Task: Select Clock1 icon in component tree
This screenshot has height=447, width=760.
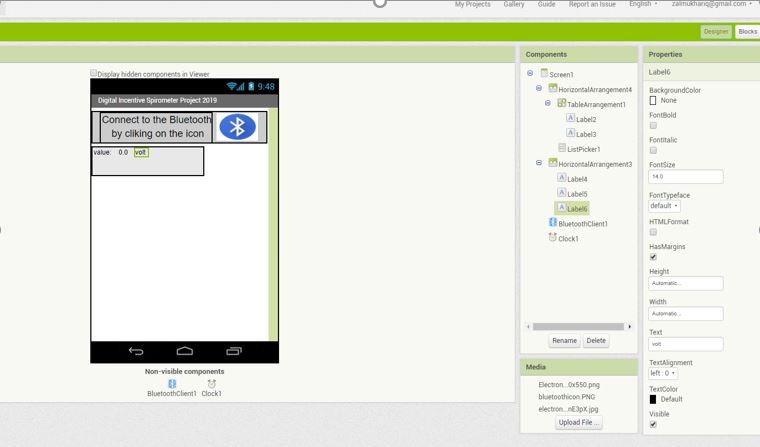Action: (x=553, y=238)
